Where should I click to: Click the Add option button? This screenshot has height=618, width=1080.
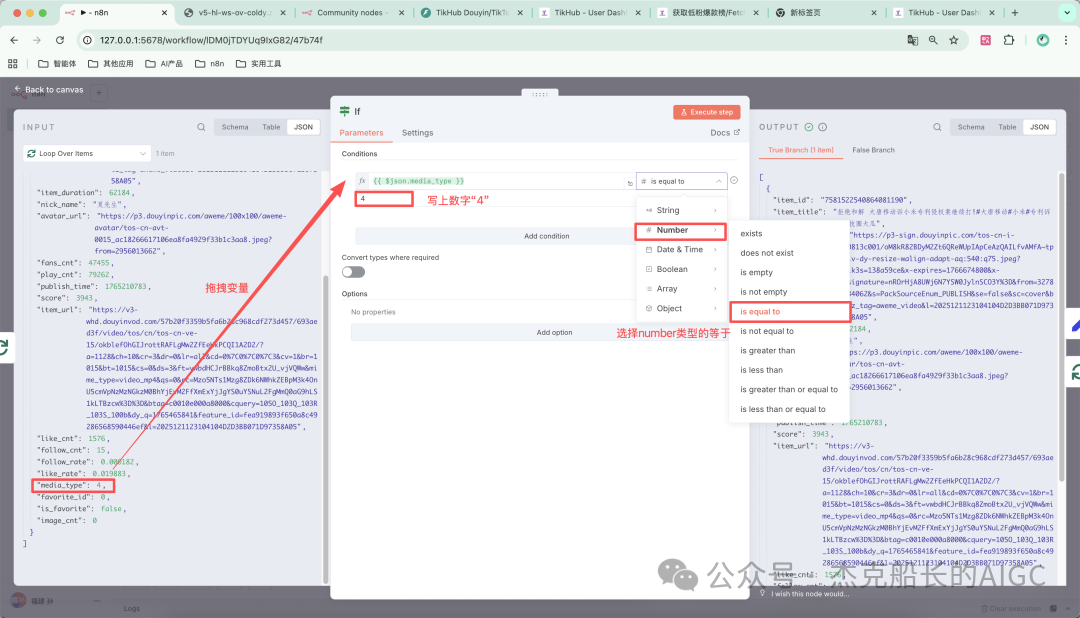click(554, 332)
